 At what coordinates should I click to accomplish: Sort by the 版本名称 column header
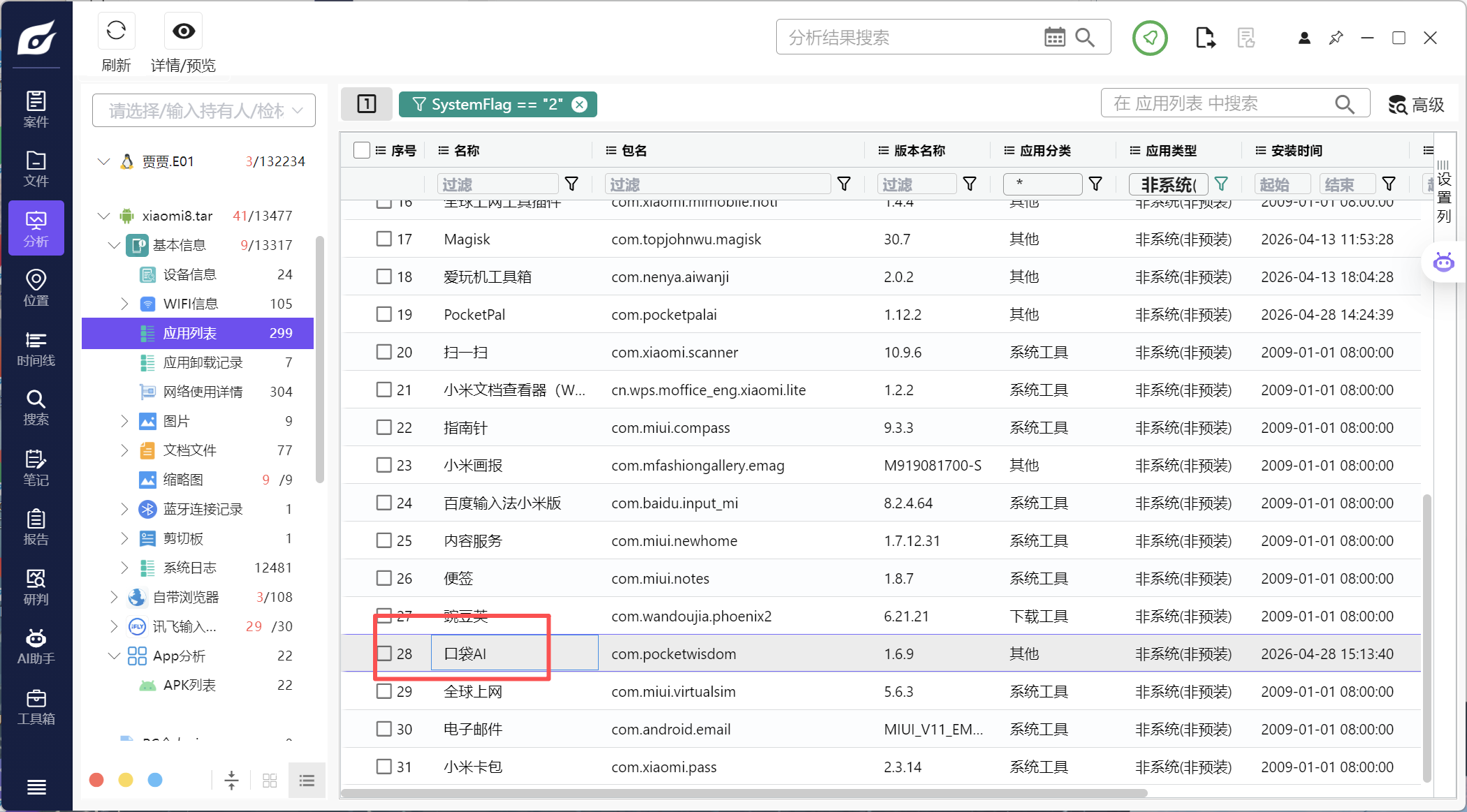[919, 150]
